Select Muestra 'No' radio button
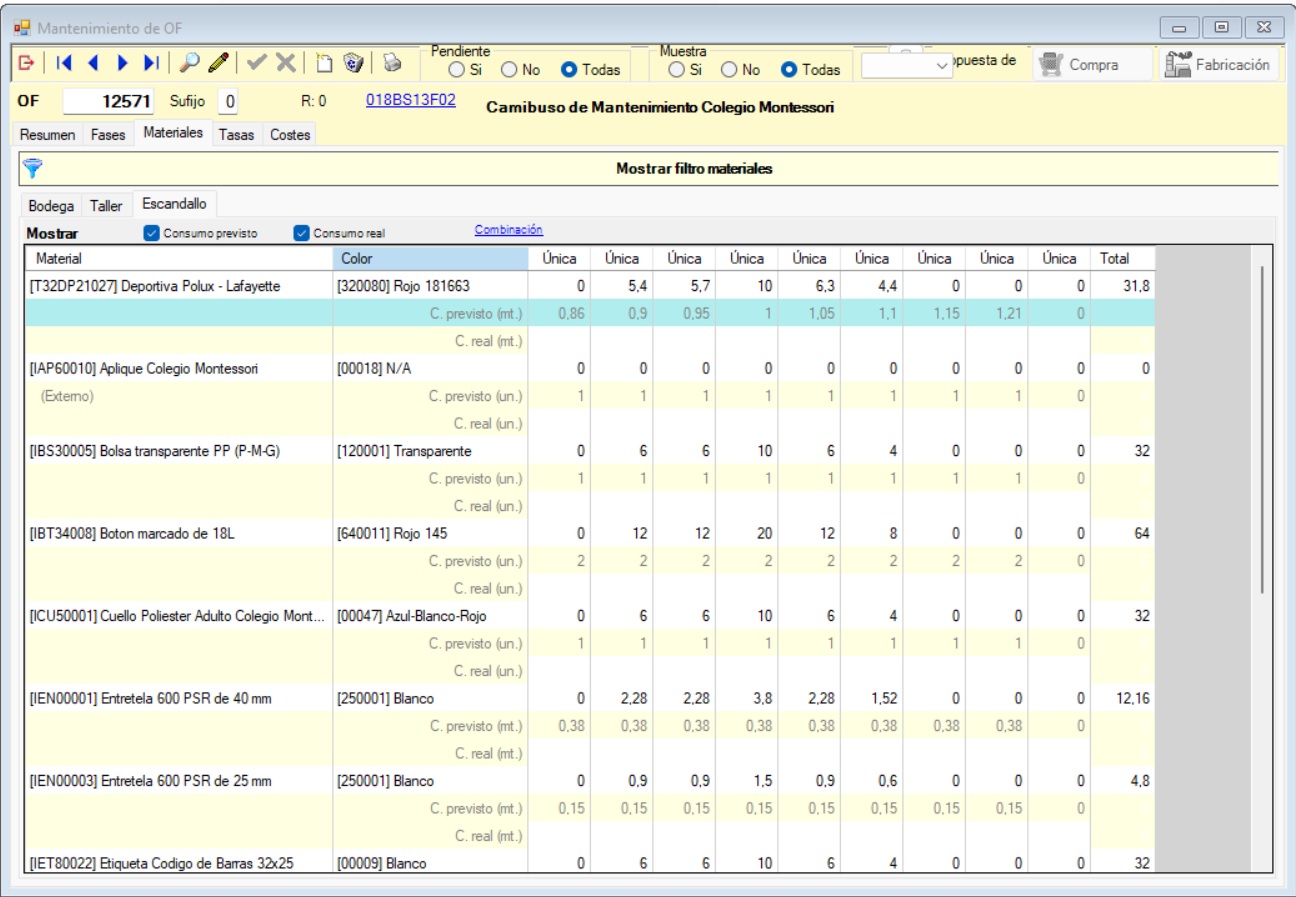The image size is (1296, 897). tap(729, 70)
